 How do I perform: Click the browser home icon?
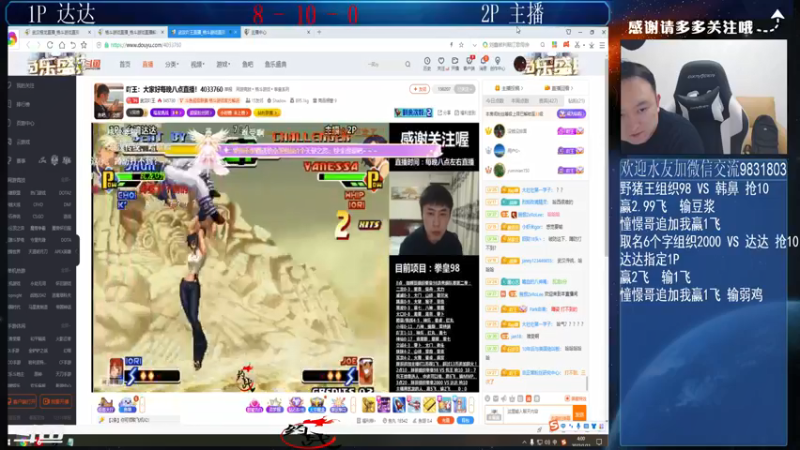(62, 45)
